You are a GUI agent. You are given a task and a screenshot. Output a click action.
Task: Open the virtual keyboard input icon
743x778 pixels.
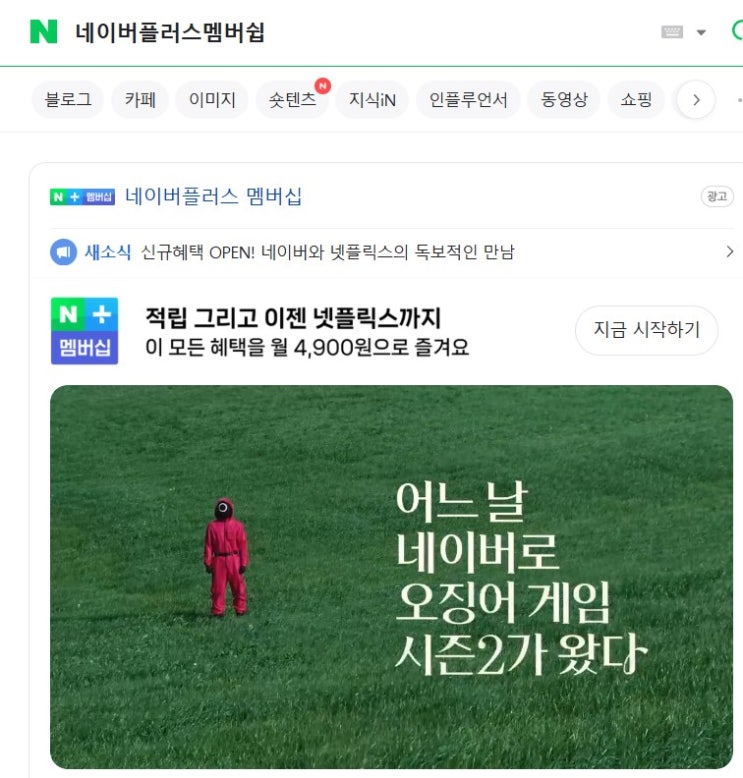pos(672,32)
